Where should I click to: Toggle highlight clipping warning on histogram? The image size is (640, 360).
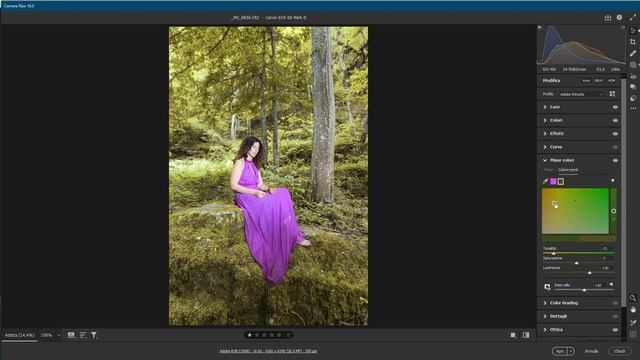coord(623,27)
